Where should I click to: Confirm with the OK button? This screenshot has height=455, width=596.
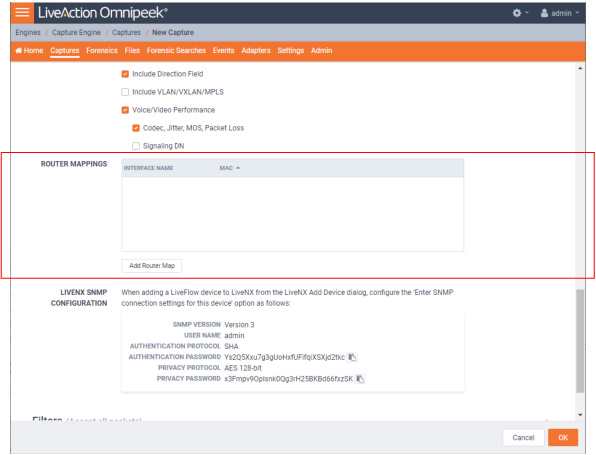click(563, 438)
